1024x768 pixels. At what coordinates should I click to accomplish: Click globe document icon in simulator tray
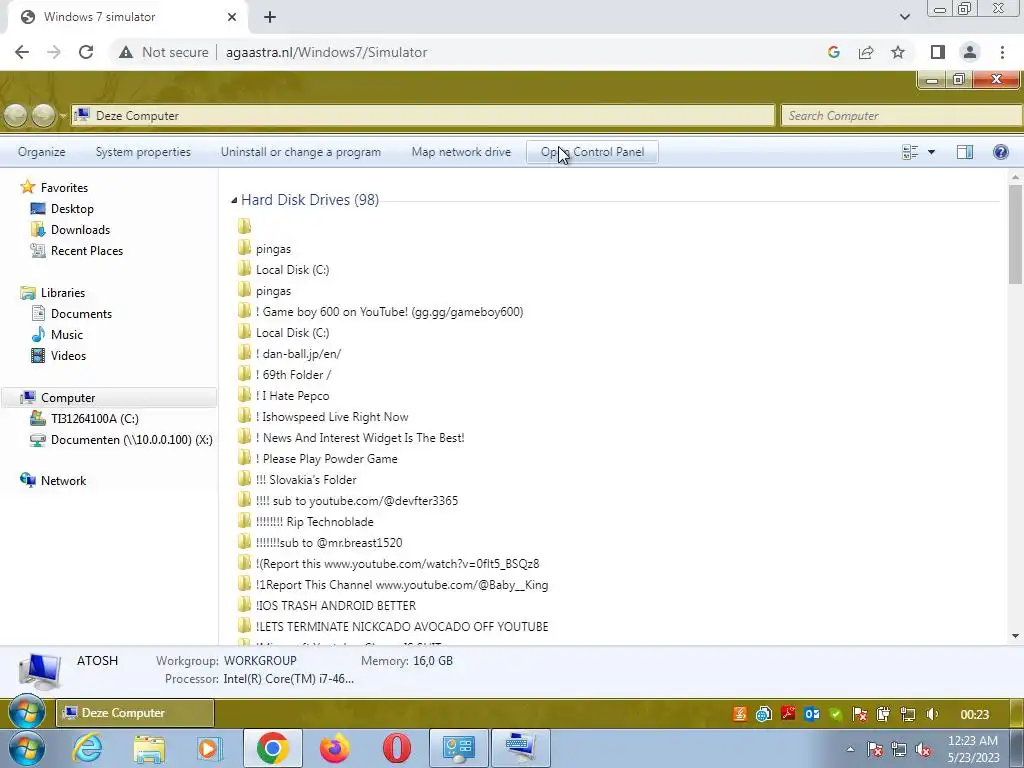(x=763, y=714)
